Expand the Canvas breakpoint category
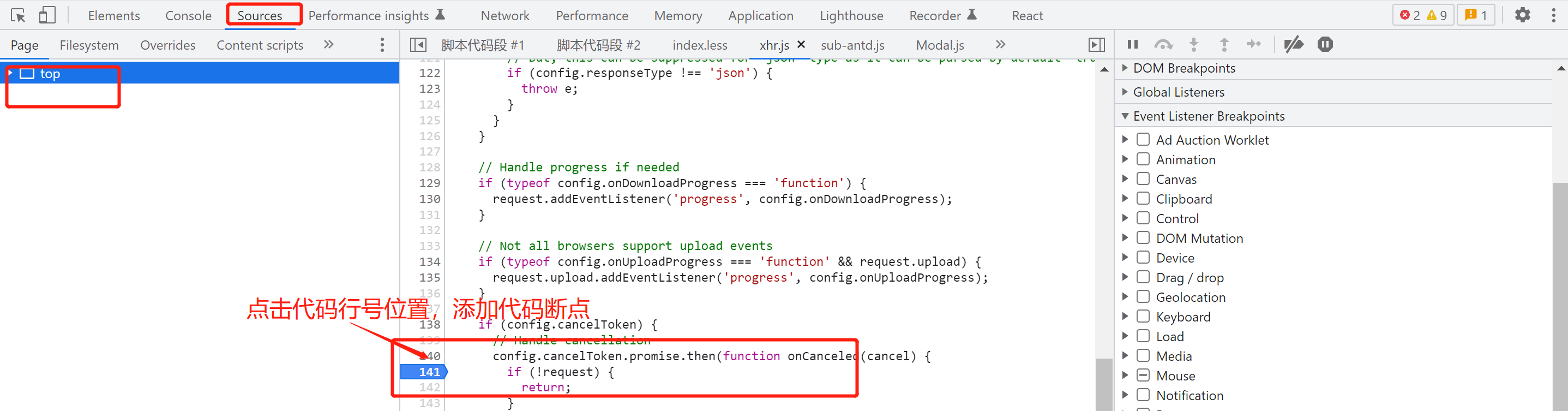Screen dimensions: 1568x411 (1125, 178)
